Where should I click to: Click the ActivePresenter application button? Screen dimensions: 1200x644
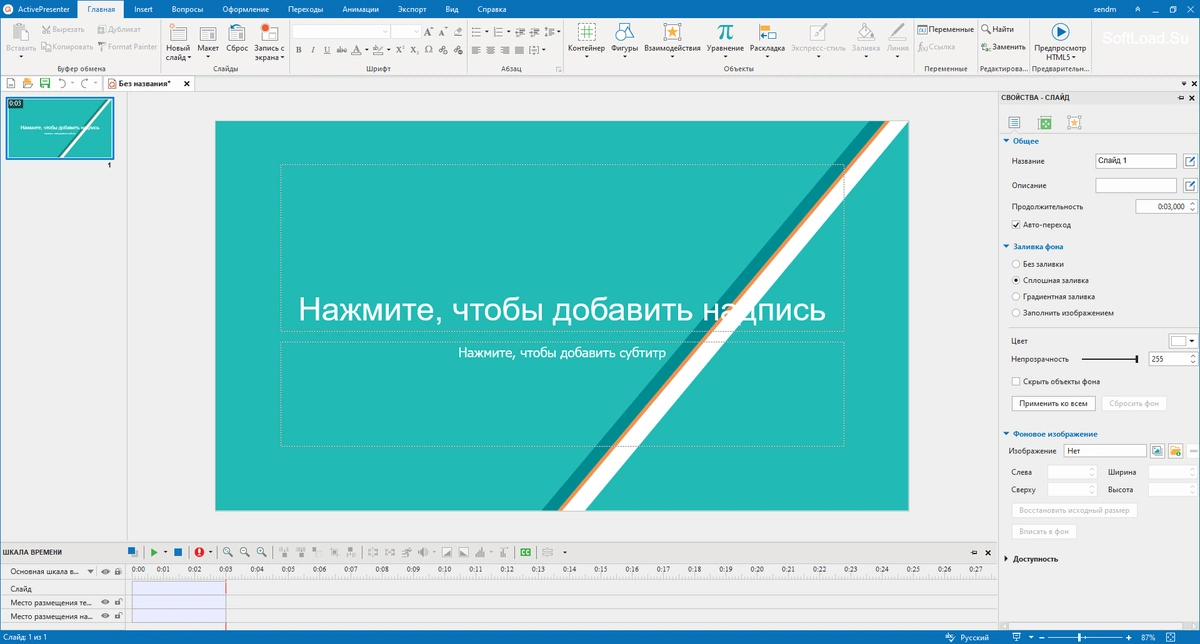tap(37, 8)
